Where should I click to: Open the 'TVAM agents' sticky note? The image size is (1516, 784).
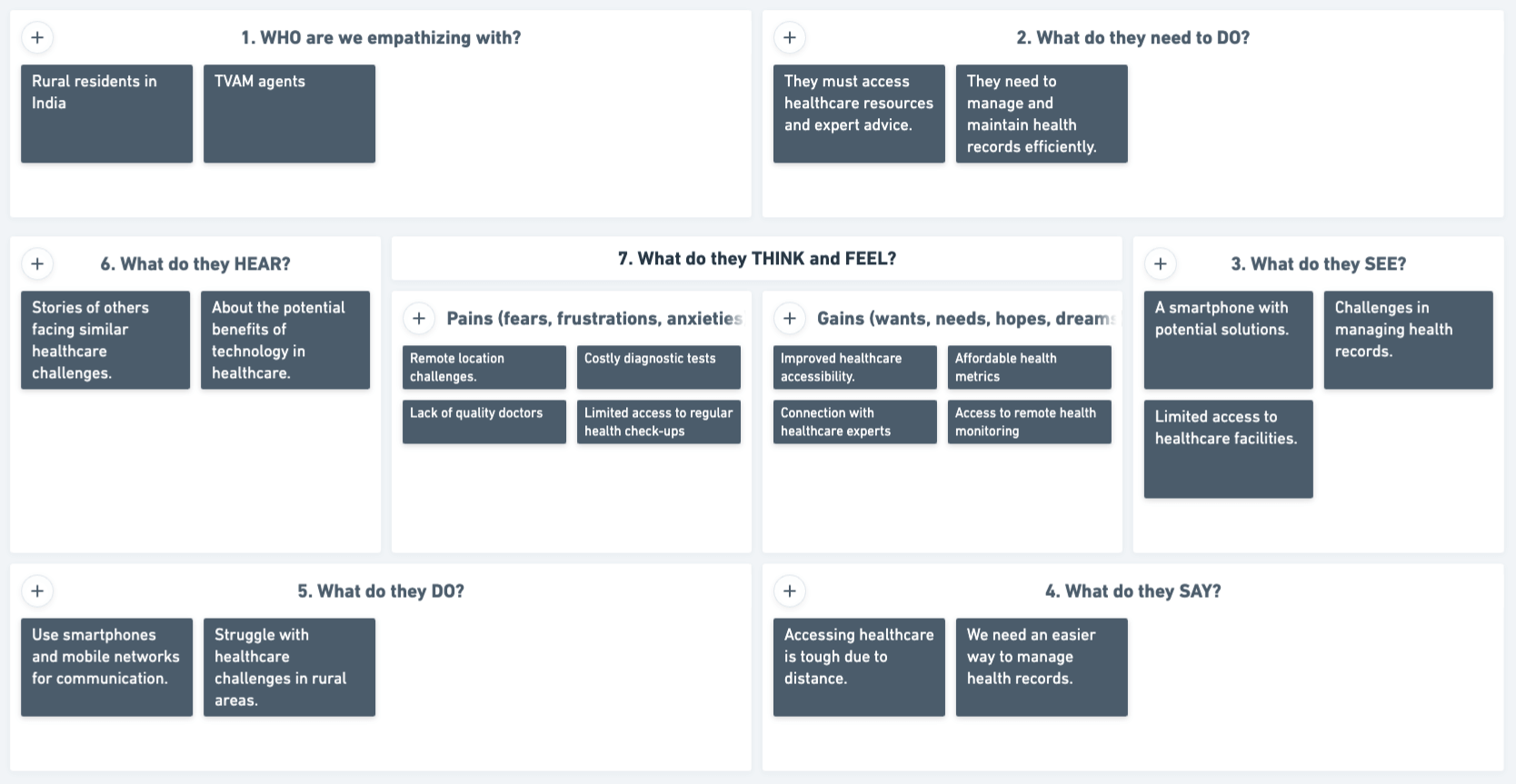tap(289, 114)
